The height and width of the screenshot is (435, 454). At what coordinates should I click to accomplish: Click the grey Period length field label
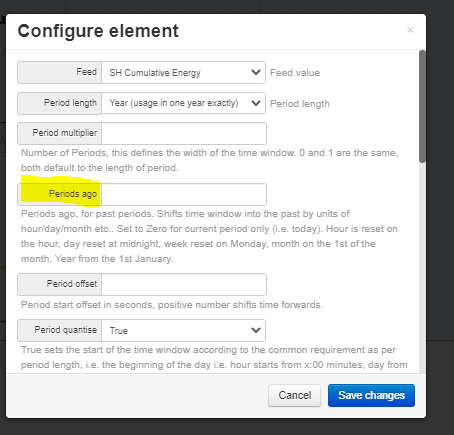[60, 103]
